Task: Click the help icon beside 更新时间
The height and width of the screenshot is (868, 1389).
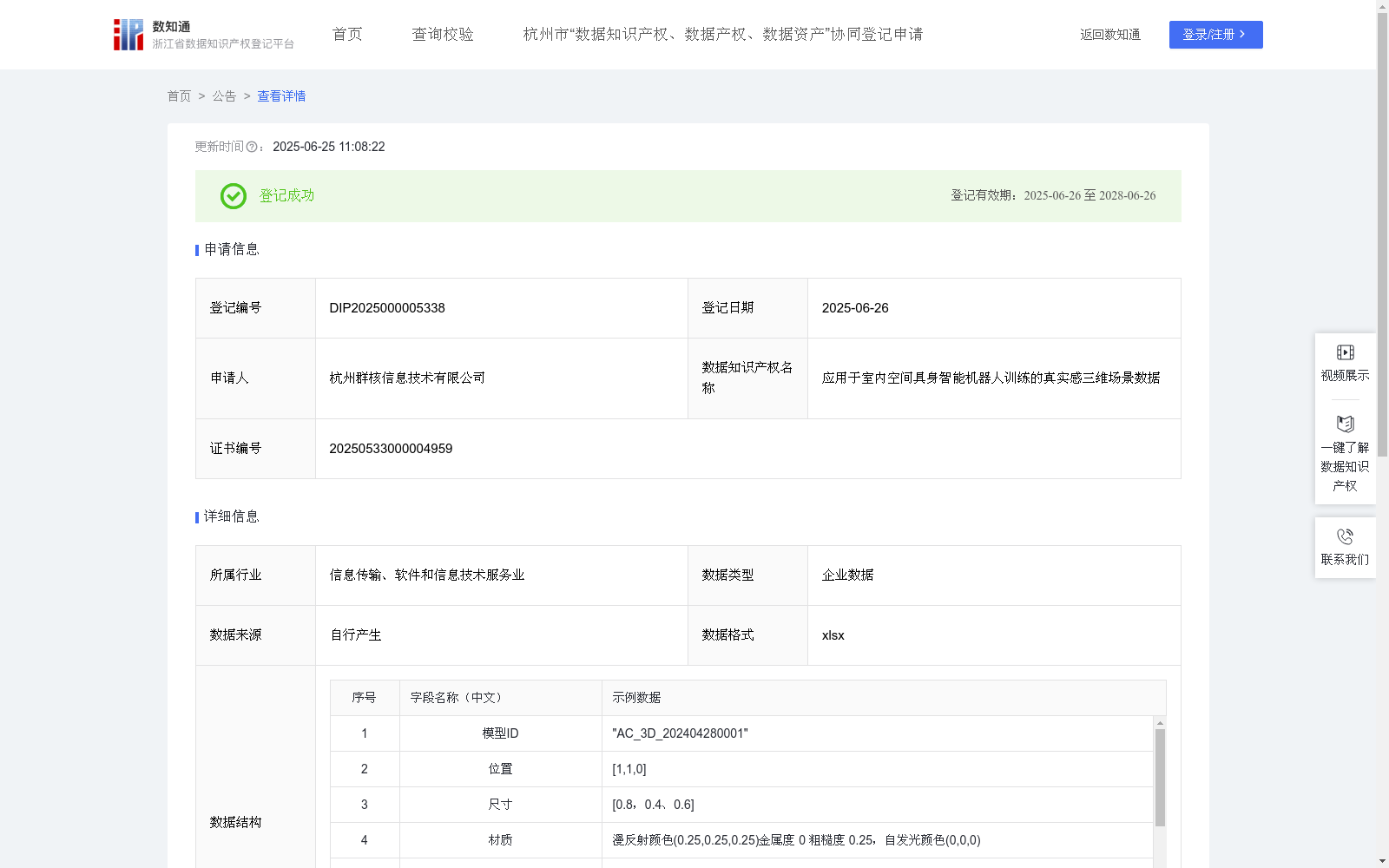Action: pyautogui.click(x=251, y=147)
